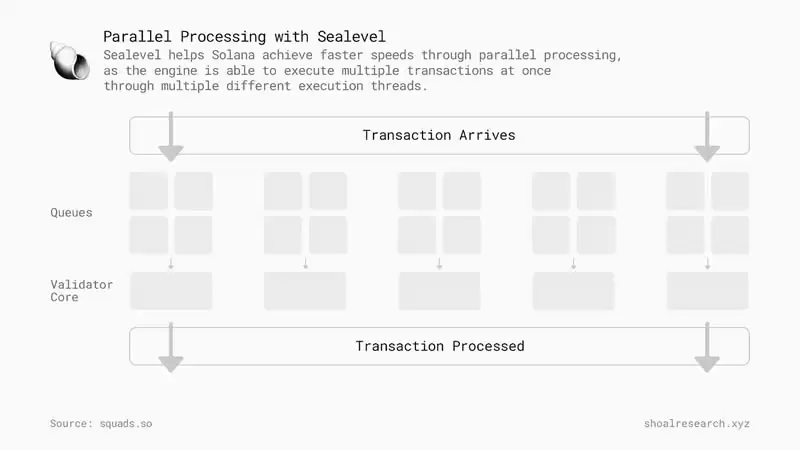Click the fourth validator core block

click(573, 291)
